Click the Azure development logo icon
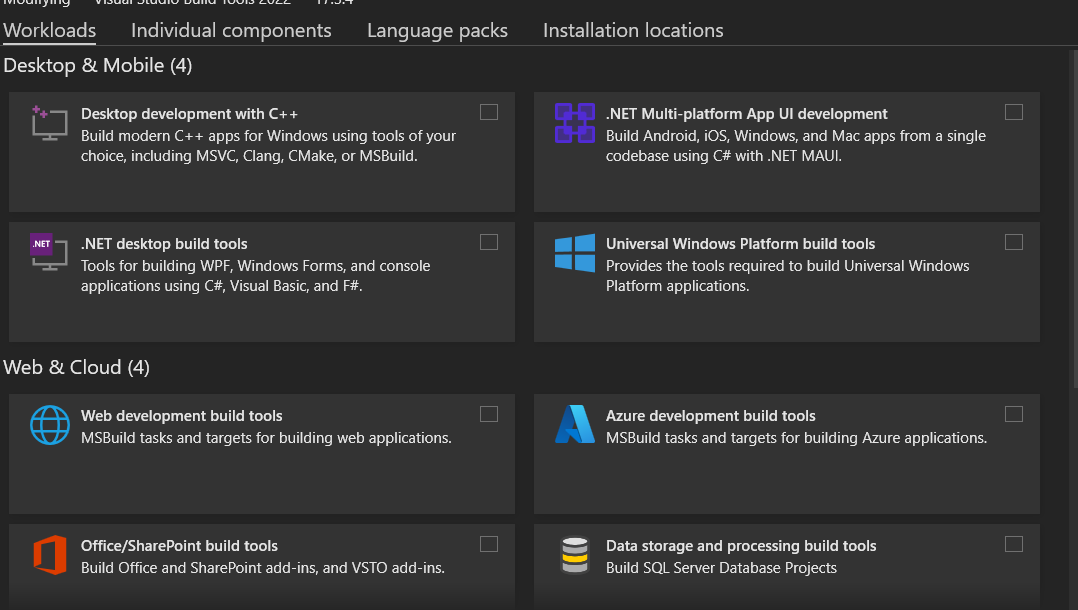Viewport: 1078px width, 610px height. point(575,424)
